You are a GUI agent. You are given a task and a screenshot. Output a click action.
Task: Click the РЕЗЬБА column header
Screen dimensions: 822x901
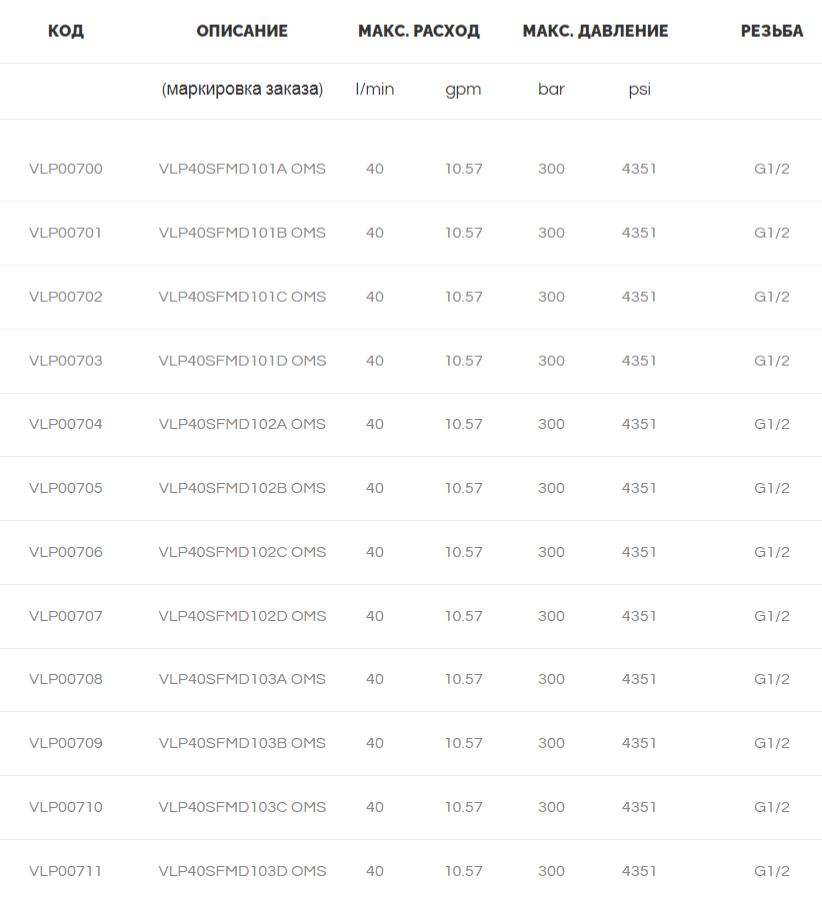(x=771, y=31)
